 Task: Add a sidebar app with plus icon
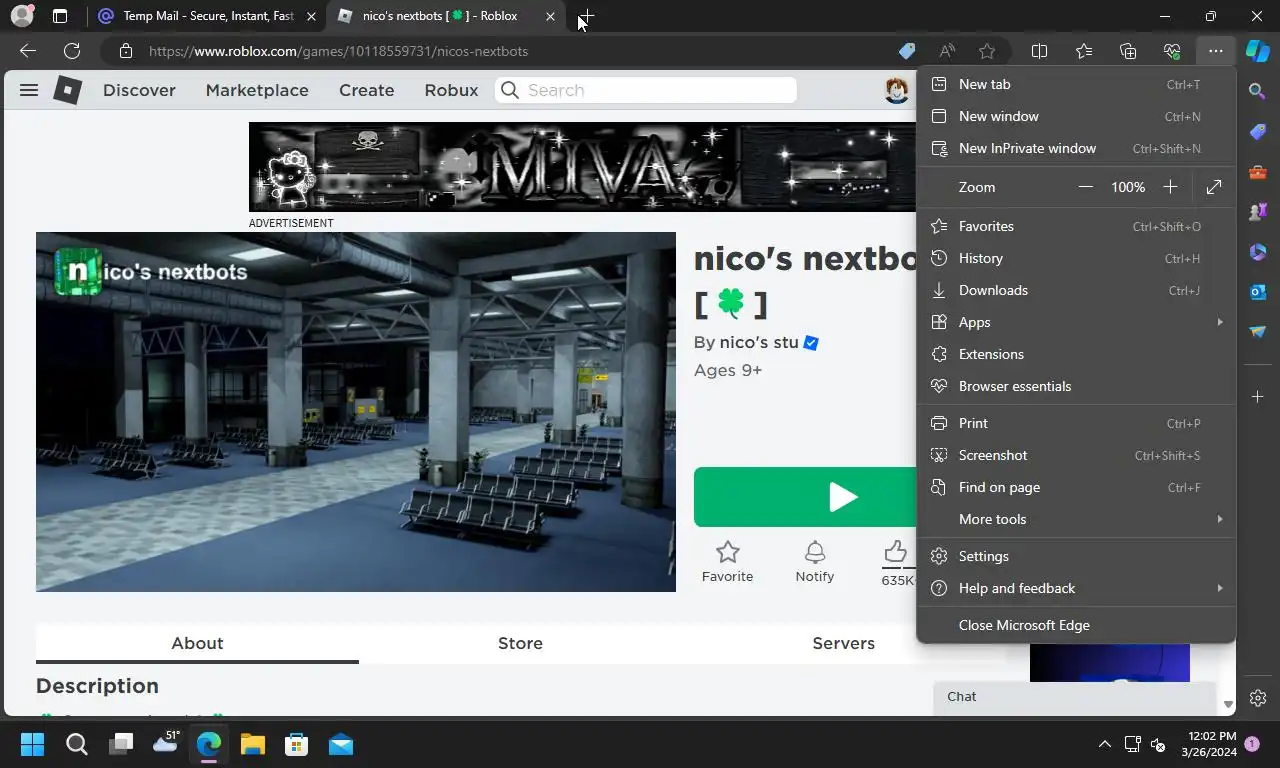click(x=1258, y=397)
